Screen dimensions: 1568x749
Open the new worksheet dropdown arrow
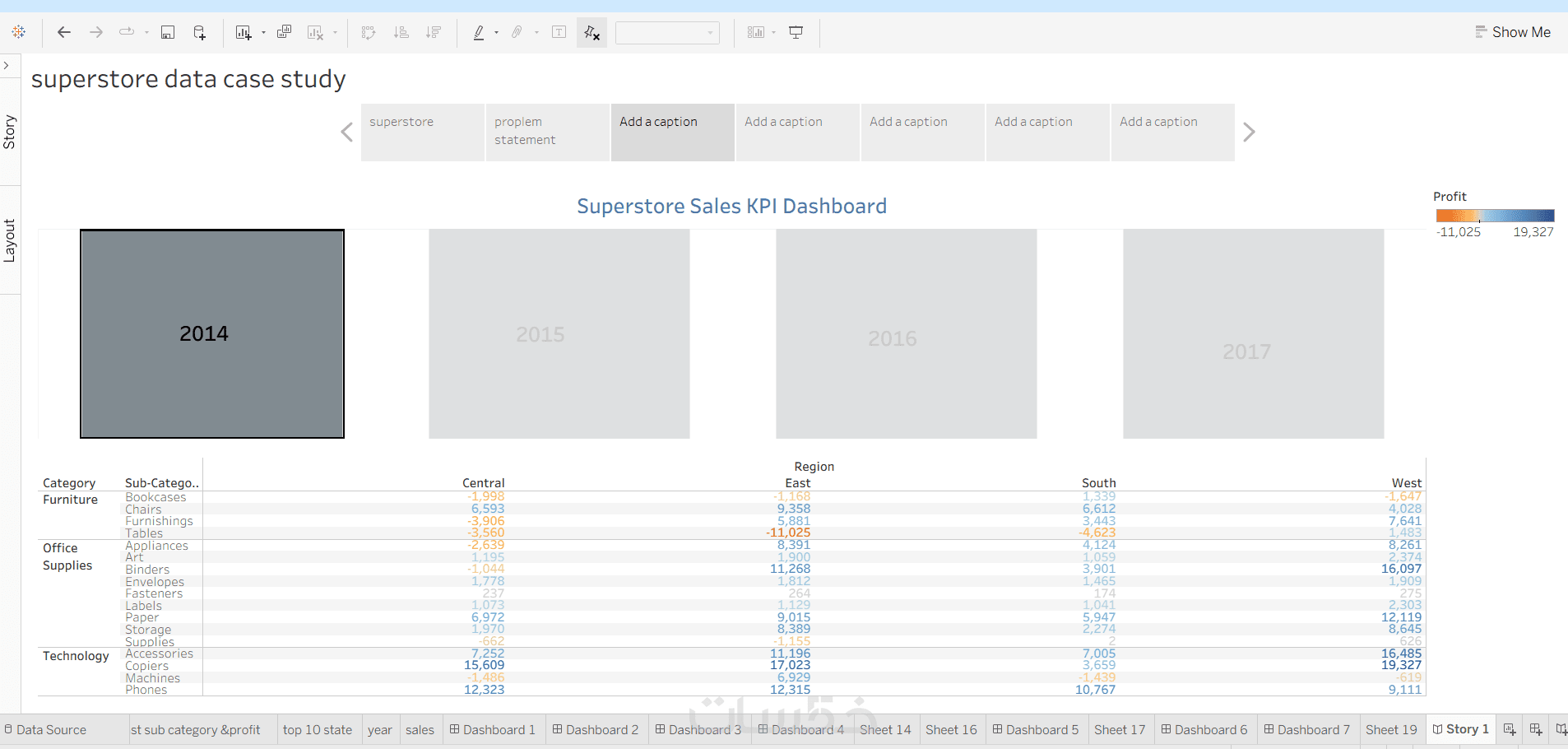click(x=263, y=33)
